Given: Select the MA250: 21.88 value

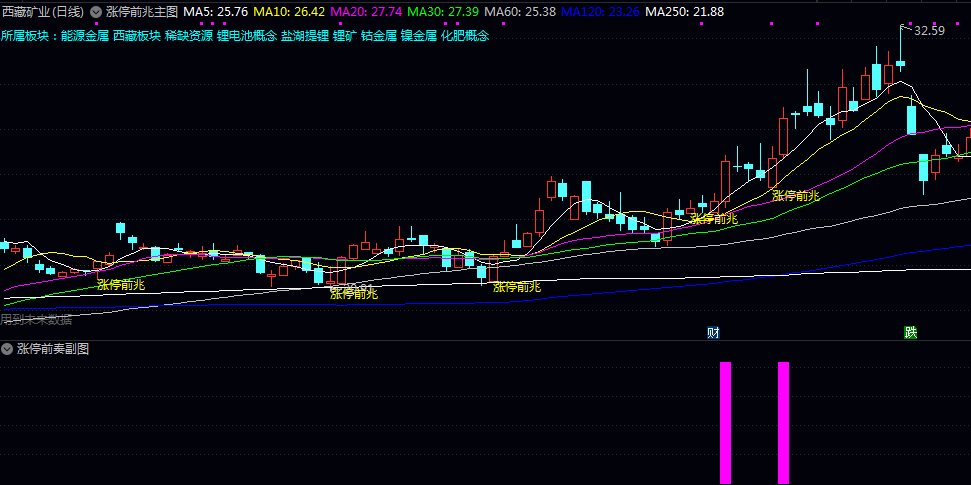Looking at the screenshot, I should click(684, 11).
